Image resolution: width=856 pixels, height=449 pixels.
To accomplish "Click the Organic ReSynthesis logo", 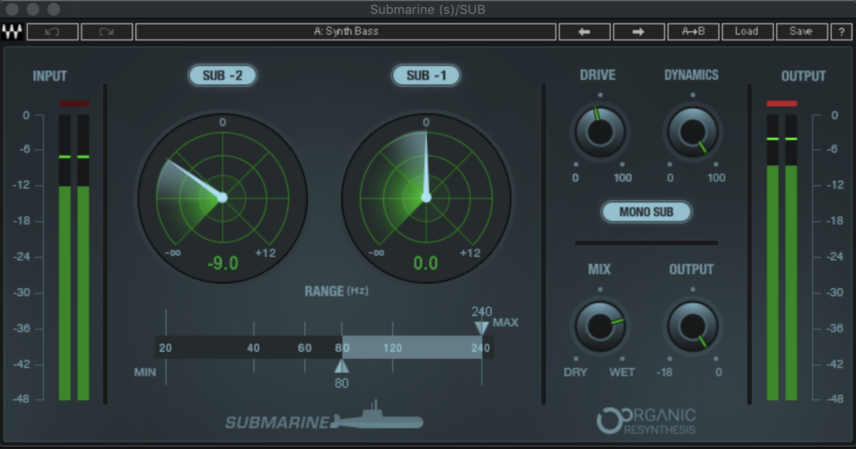I will click(646, 421).
